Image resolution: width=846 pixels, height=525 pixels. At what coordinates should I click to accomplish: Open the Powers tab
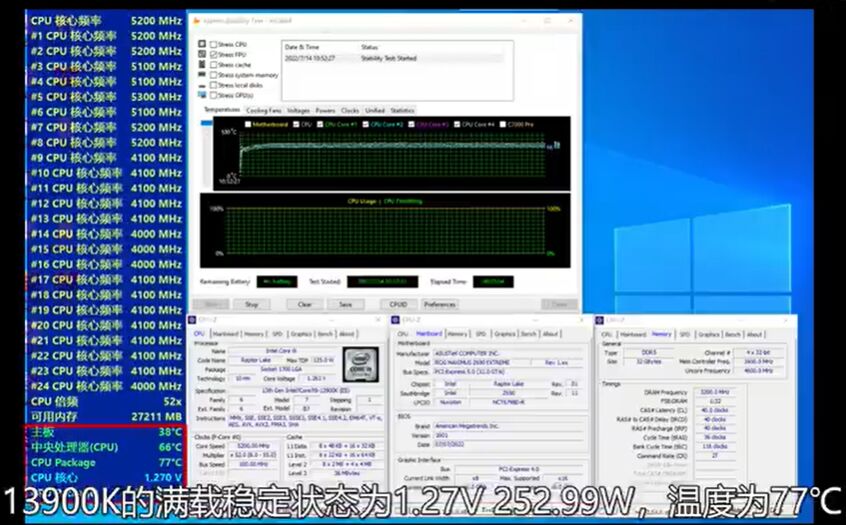pos(325,110)
